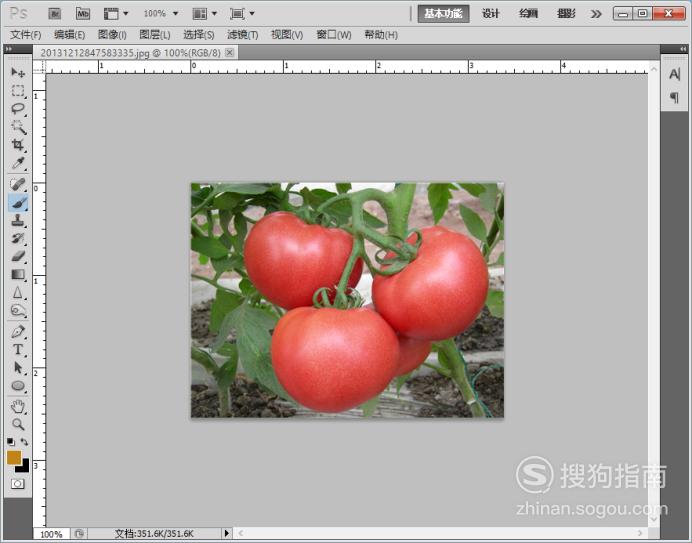
Task: Open the 滤镜(T) menu
Action: tap(243, 34)
